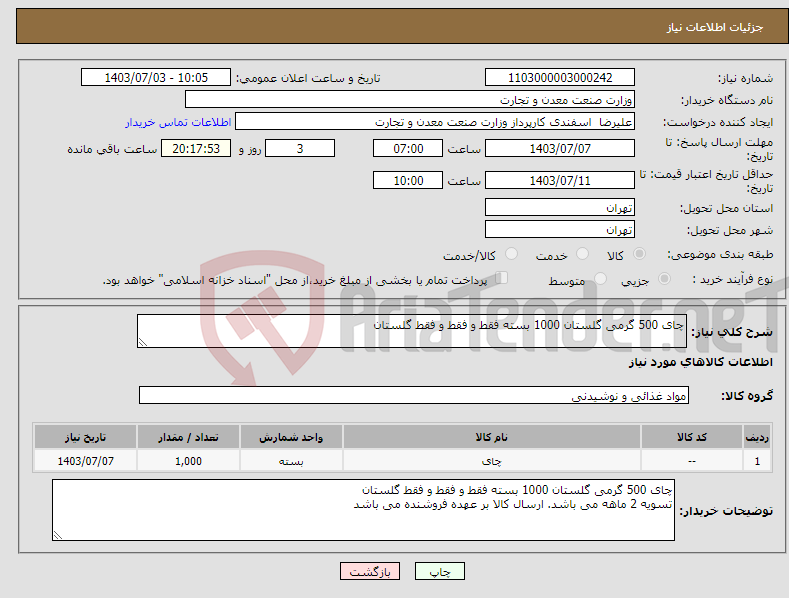The height and width of the screenshot is (598, 789).
Task: Click the resize grip of شرح کلی نیاز textarea
Action: [x=143, y=342]
